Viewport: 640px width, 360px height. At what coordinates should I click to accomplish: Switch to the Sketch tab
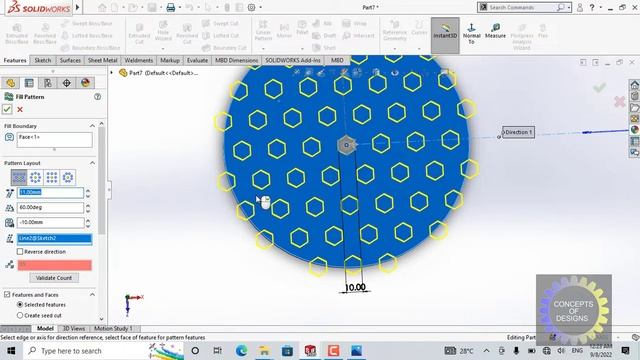[x=42, y=60]
